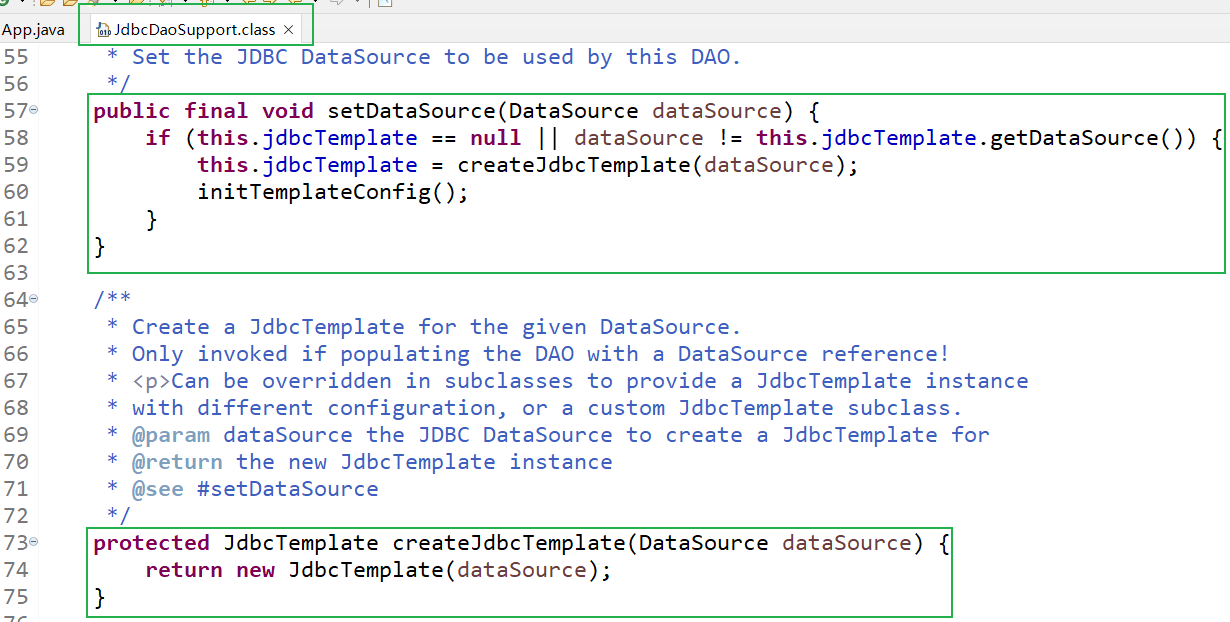Click 'Create a JdbcTemplate' comment on line 65
1230x622 pixels.
coord(268,326)
